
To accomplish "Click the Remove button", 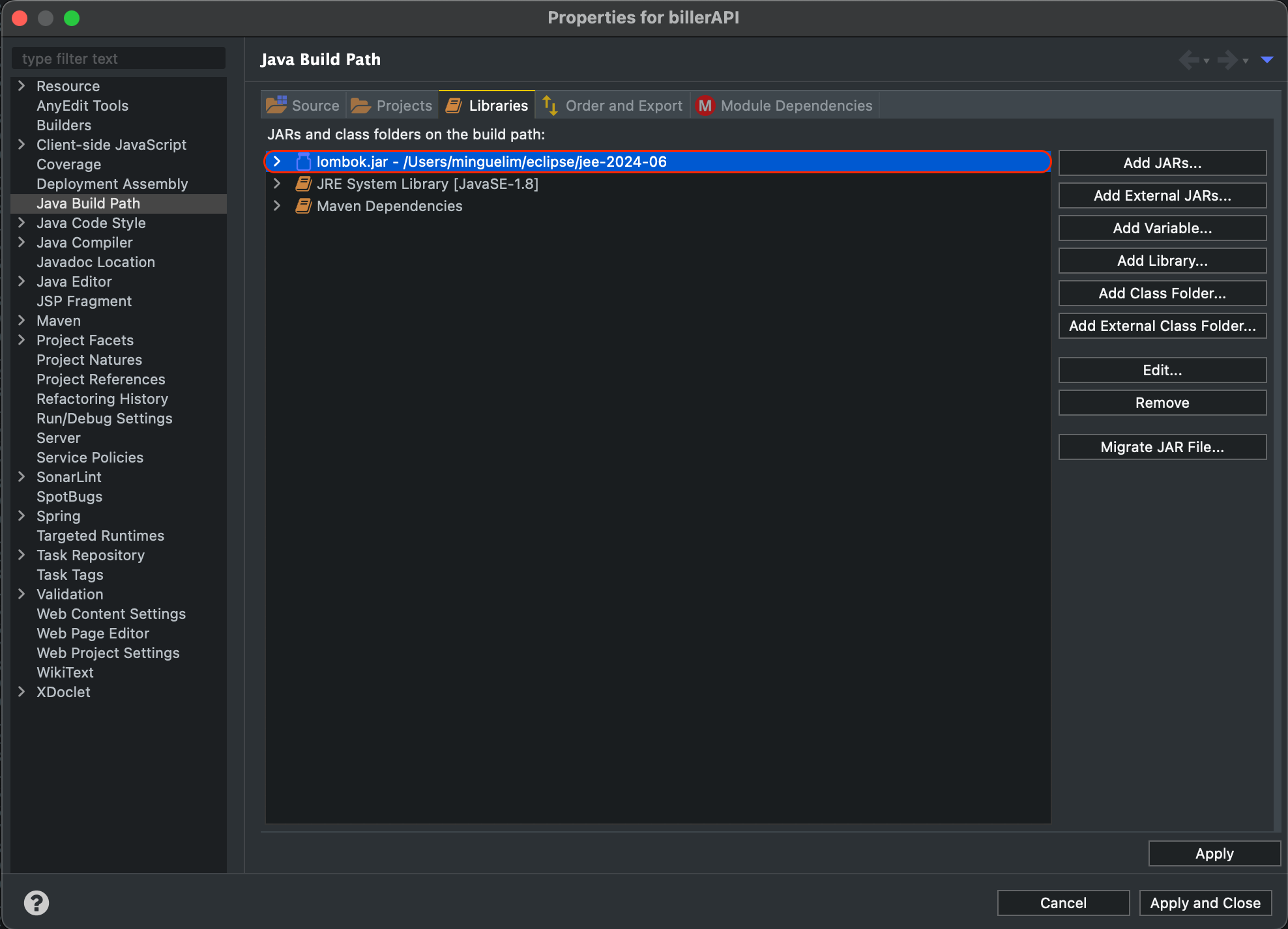I will click(x=1162, y=403).
